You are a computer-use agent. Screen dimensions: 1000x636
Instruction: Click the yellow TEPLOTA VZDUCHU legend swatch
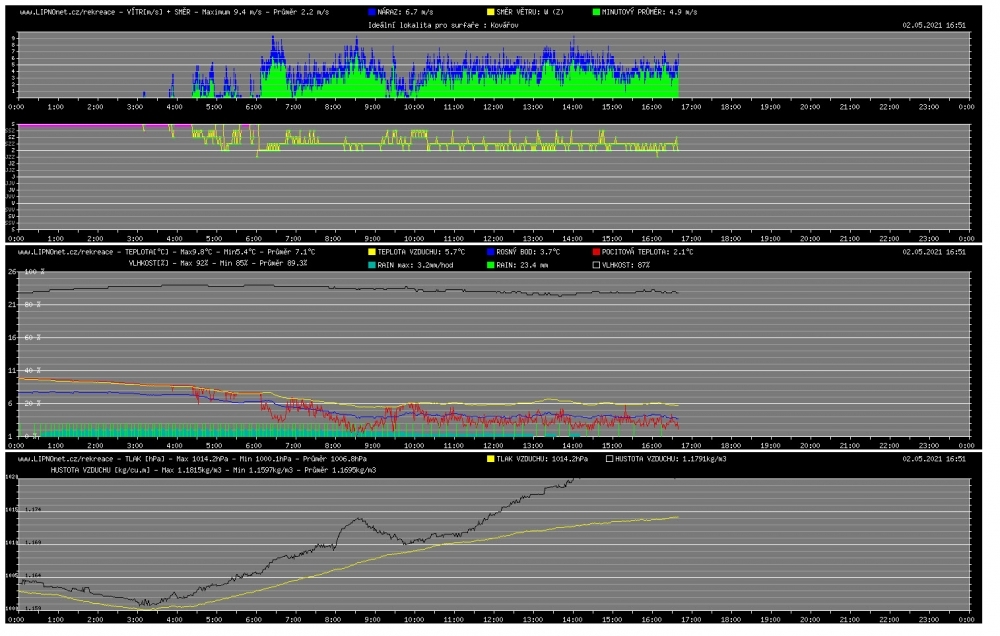point(372,252)
